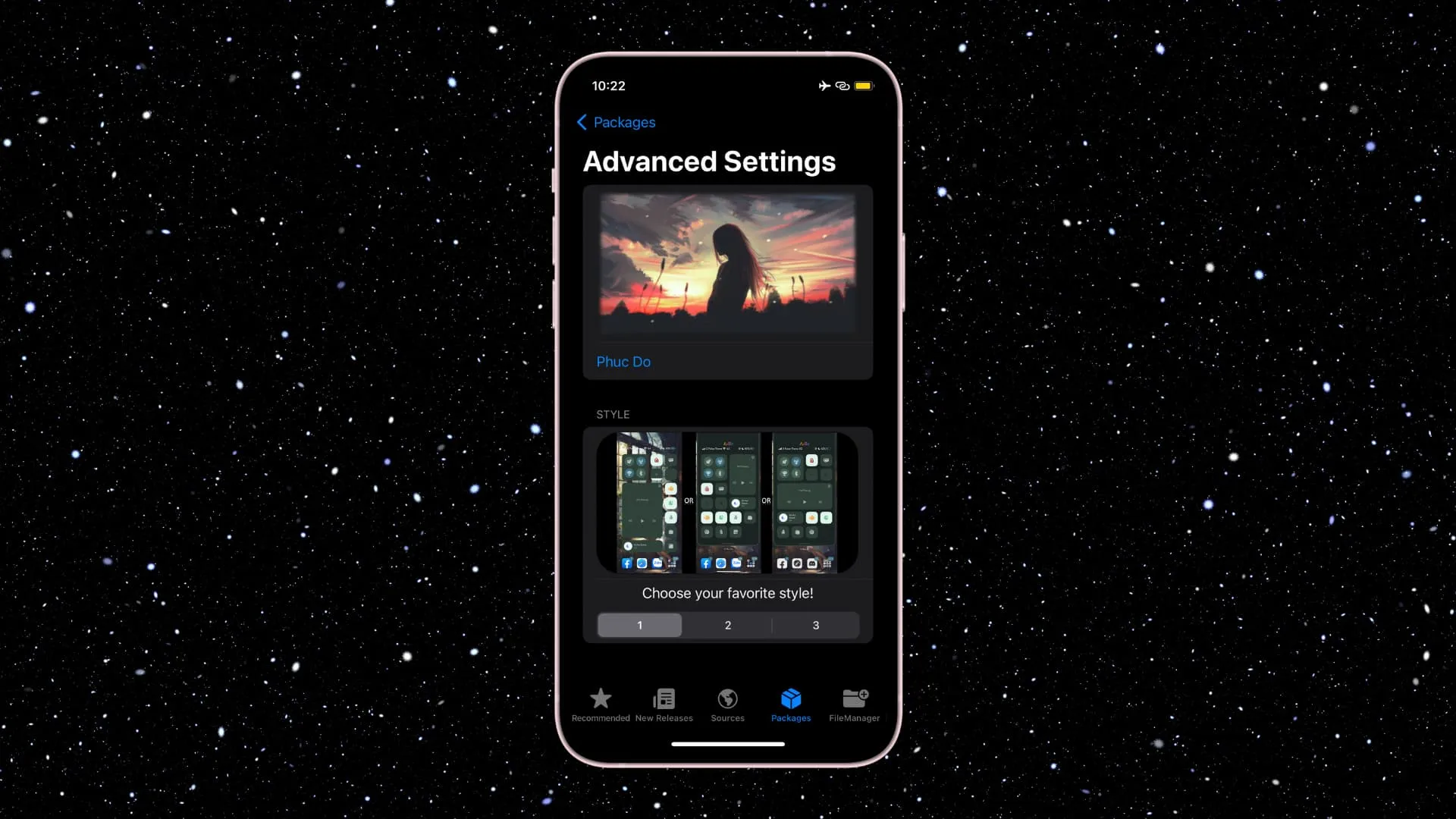Select style option 2
The image size is (1456, 819).
[x=727, y=625]
